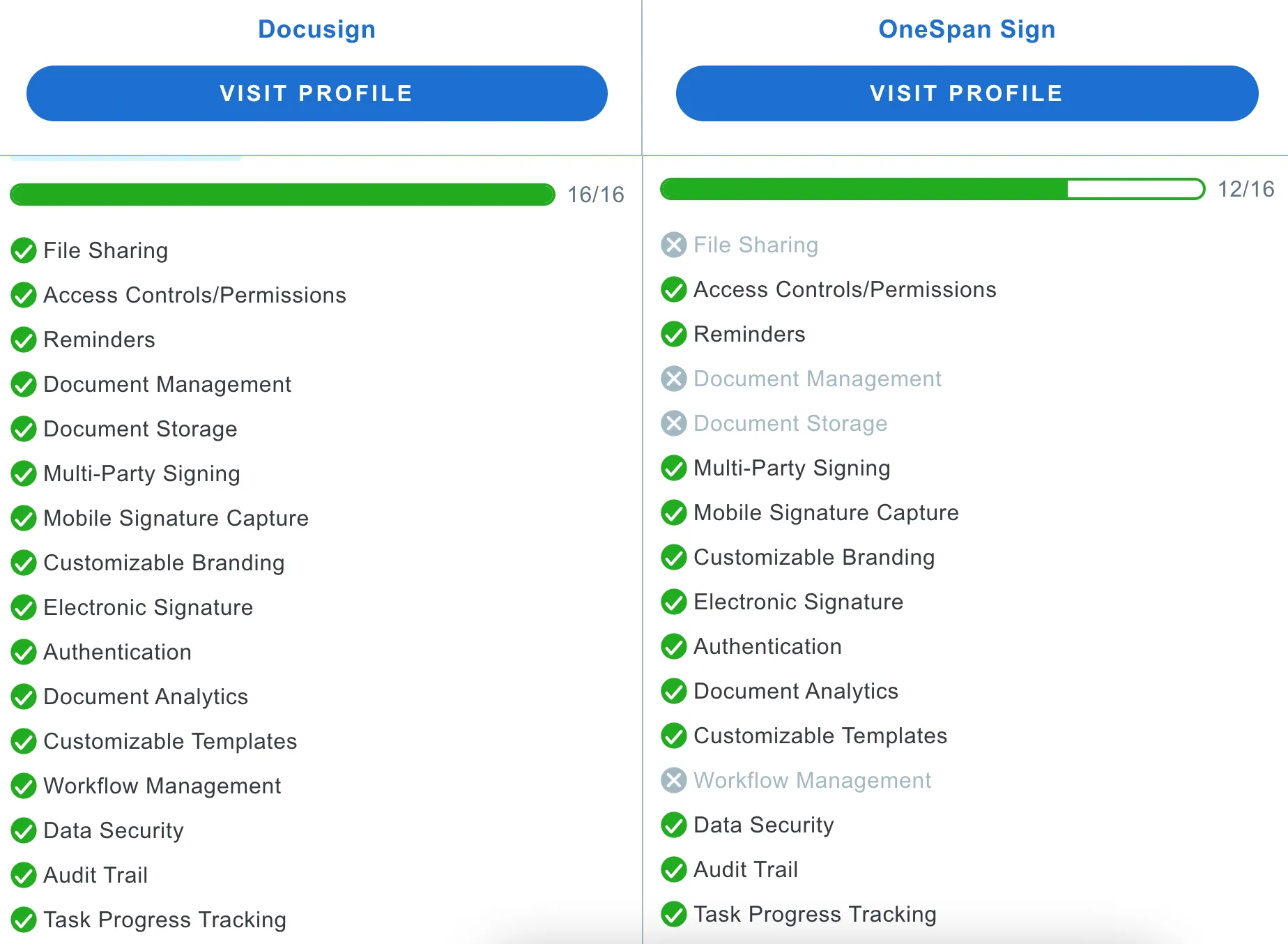
Task: Click the X icon beside OneSpan's Document Storage
Action: pyautogui.click(x=673, y=423)
